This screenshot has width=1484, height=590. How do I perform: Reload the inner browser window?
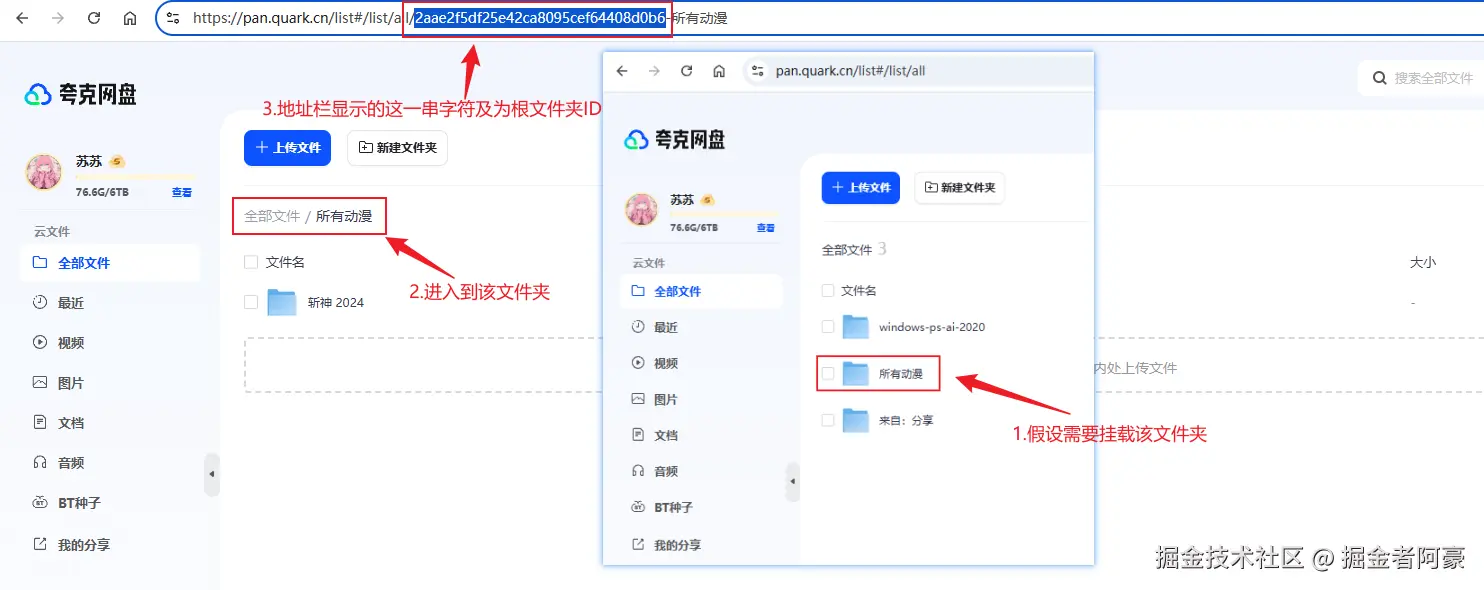[x=686, y=71]
